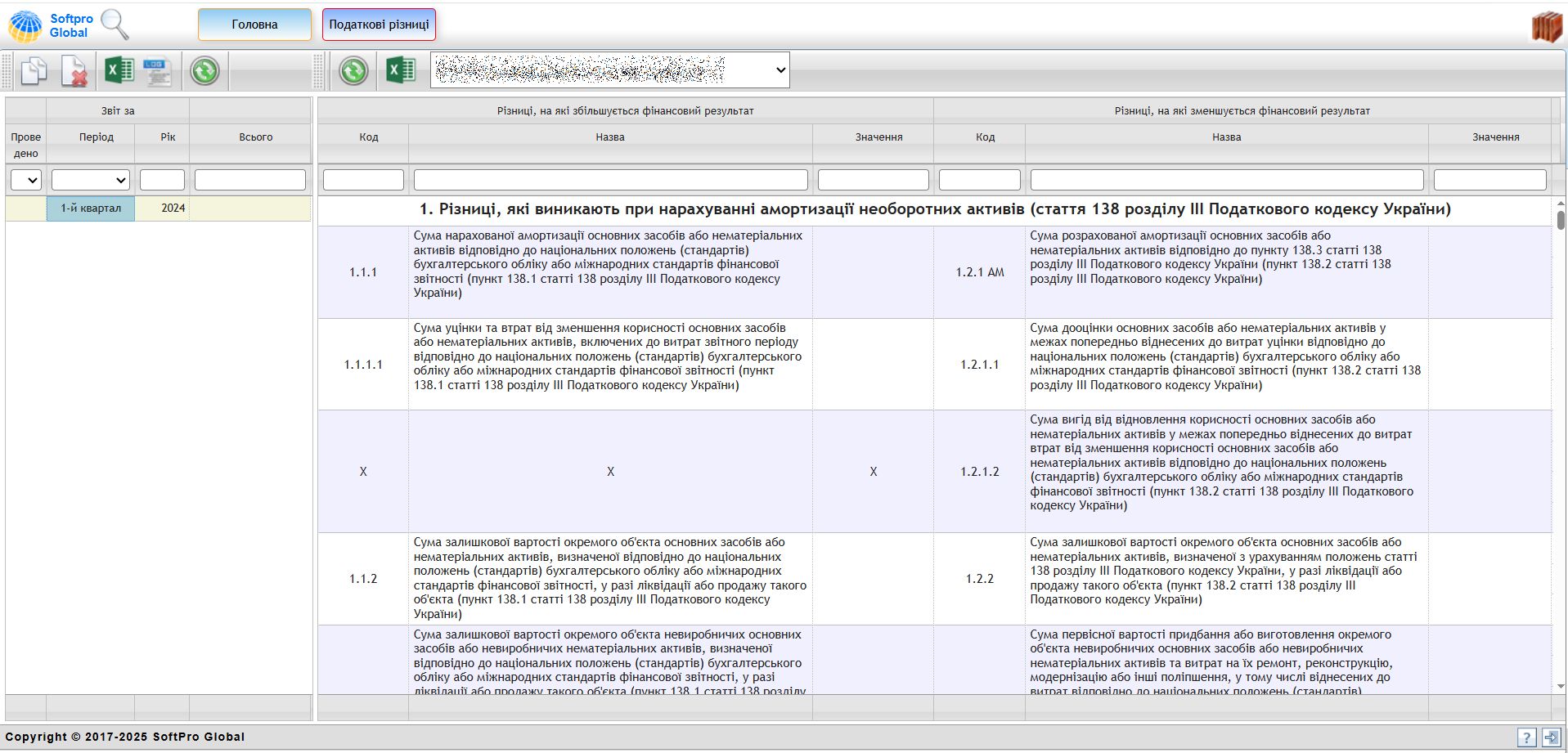Click the Назва filter under збільшується section
Viewport: 1568px width, 753px height.
[x=610, y=180]
